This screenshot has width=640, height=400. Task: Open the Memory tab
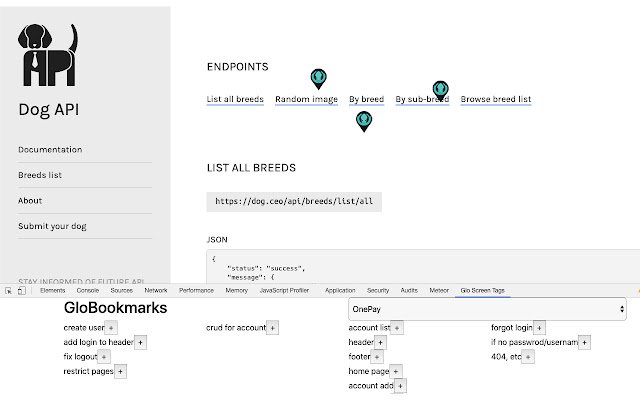(237, 291)
